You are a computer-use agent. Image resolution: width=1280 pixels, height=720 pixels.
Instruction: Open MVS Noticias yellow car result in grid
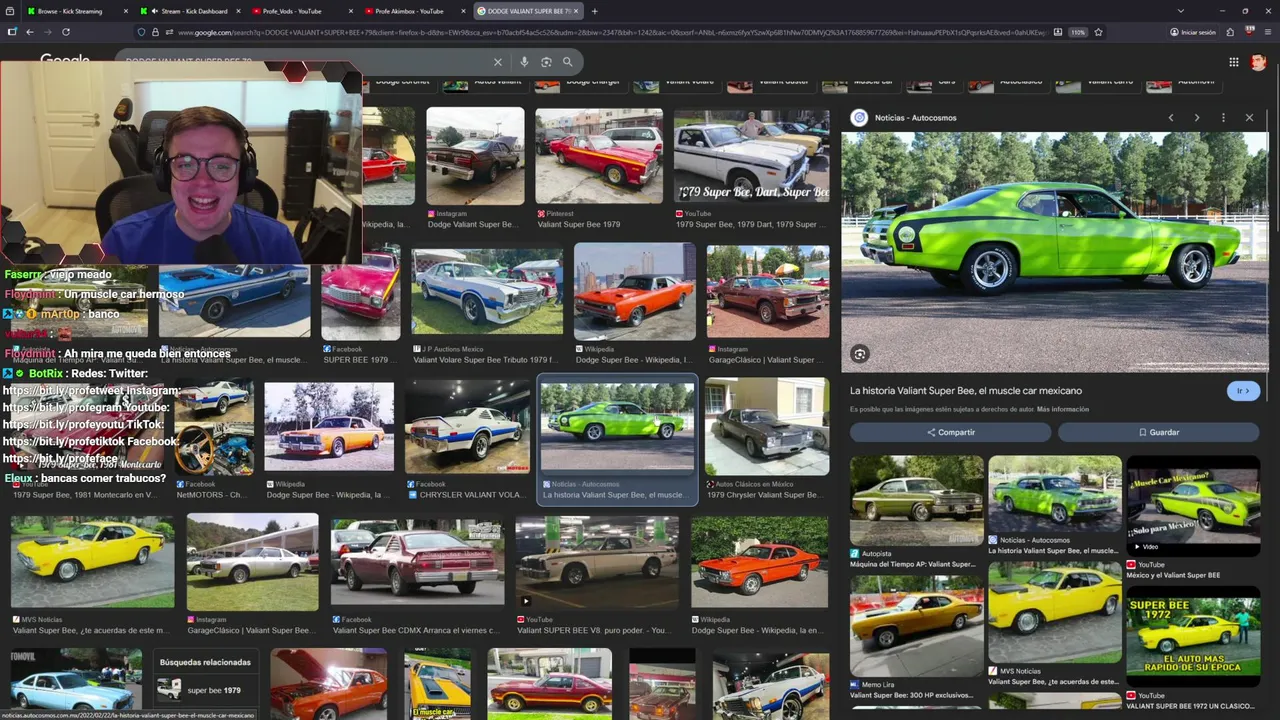92,562
